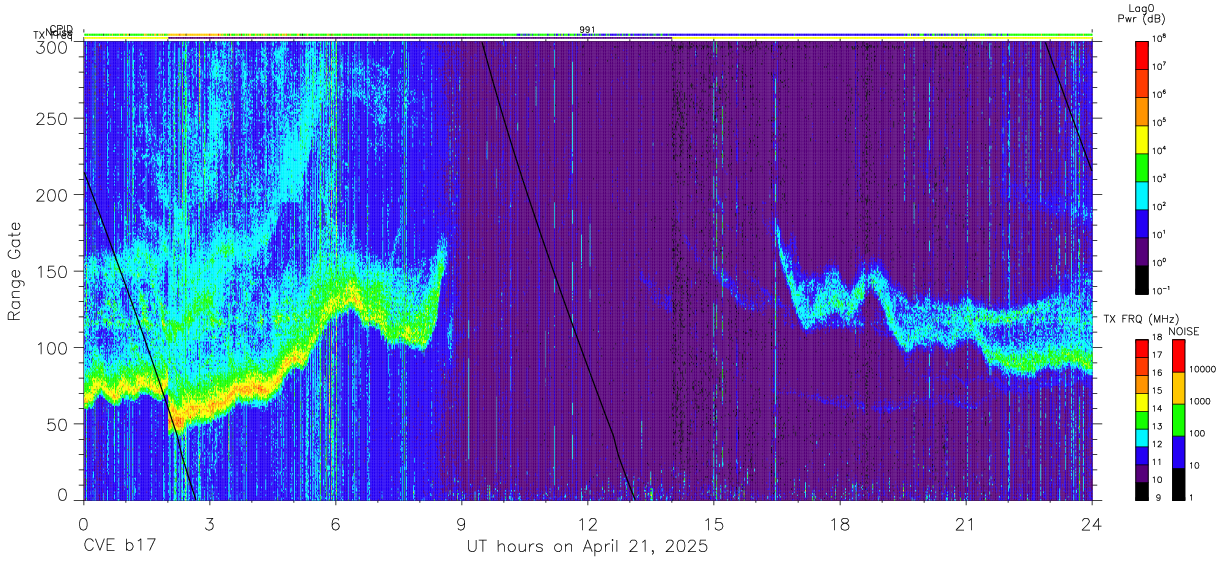Click x-axis tick label '12'
The height and width of the screenshot is (567, 1228).
pyautogui.click(x=587, y=523)
